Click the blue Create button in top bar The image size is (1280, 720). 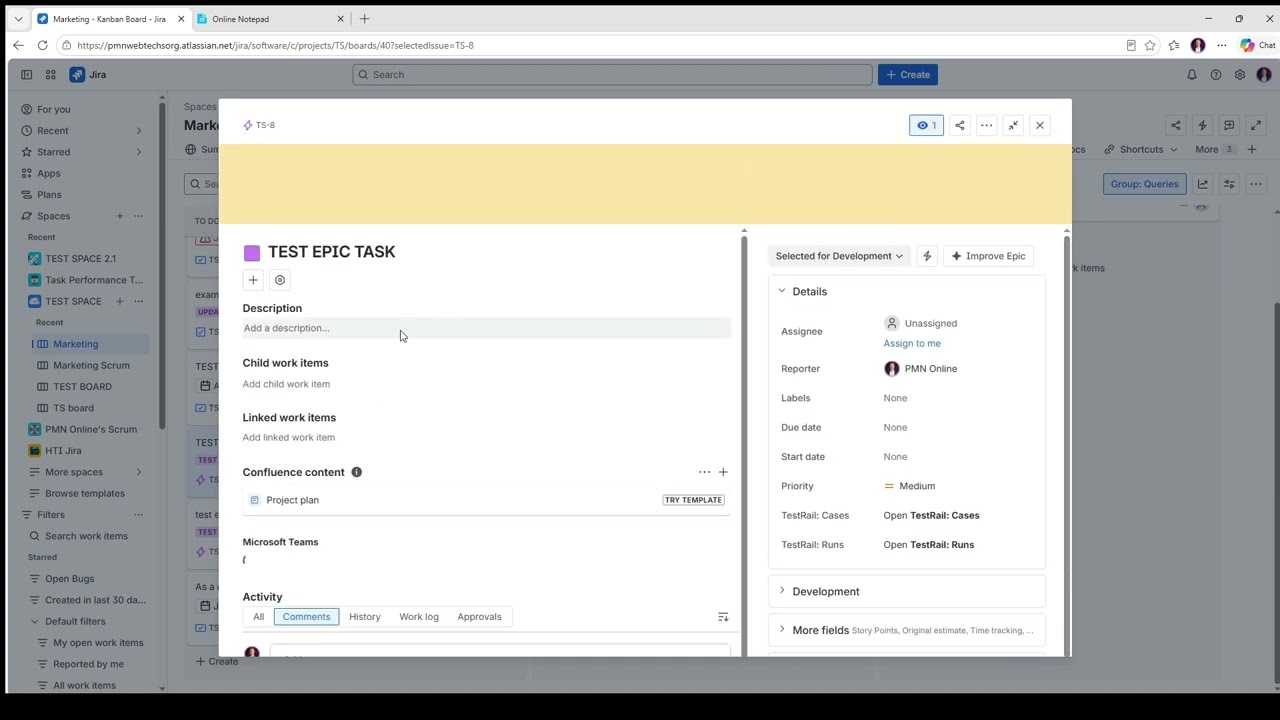click(x=908, y=75)
